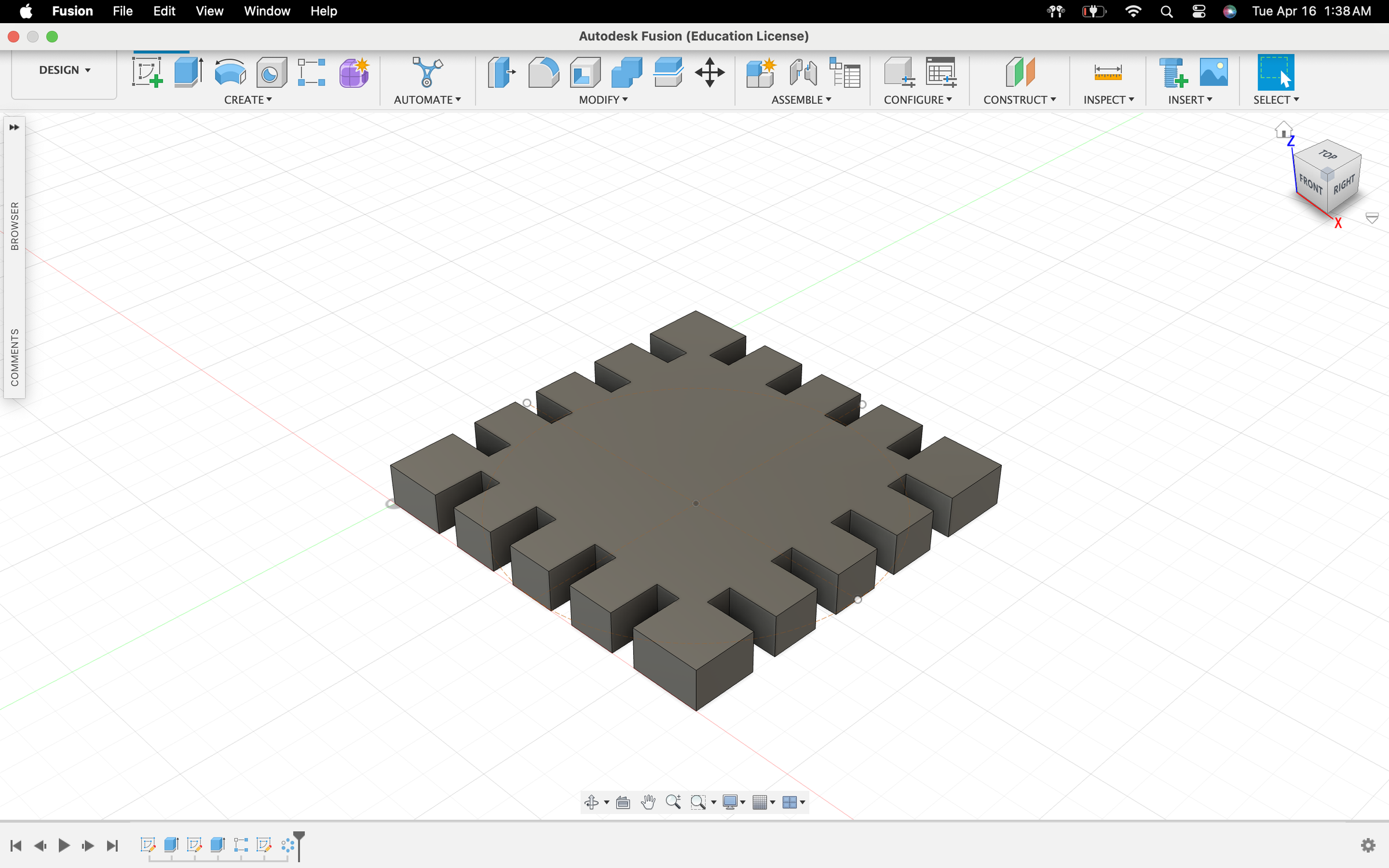This screenshot has height=868, width=1389.
Task: Open the Window menu
Action: click(x=267, y=11)
